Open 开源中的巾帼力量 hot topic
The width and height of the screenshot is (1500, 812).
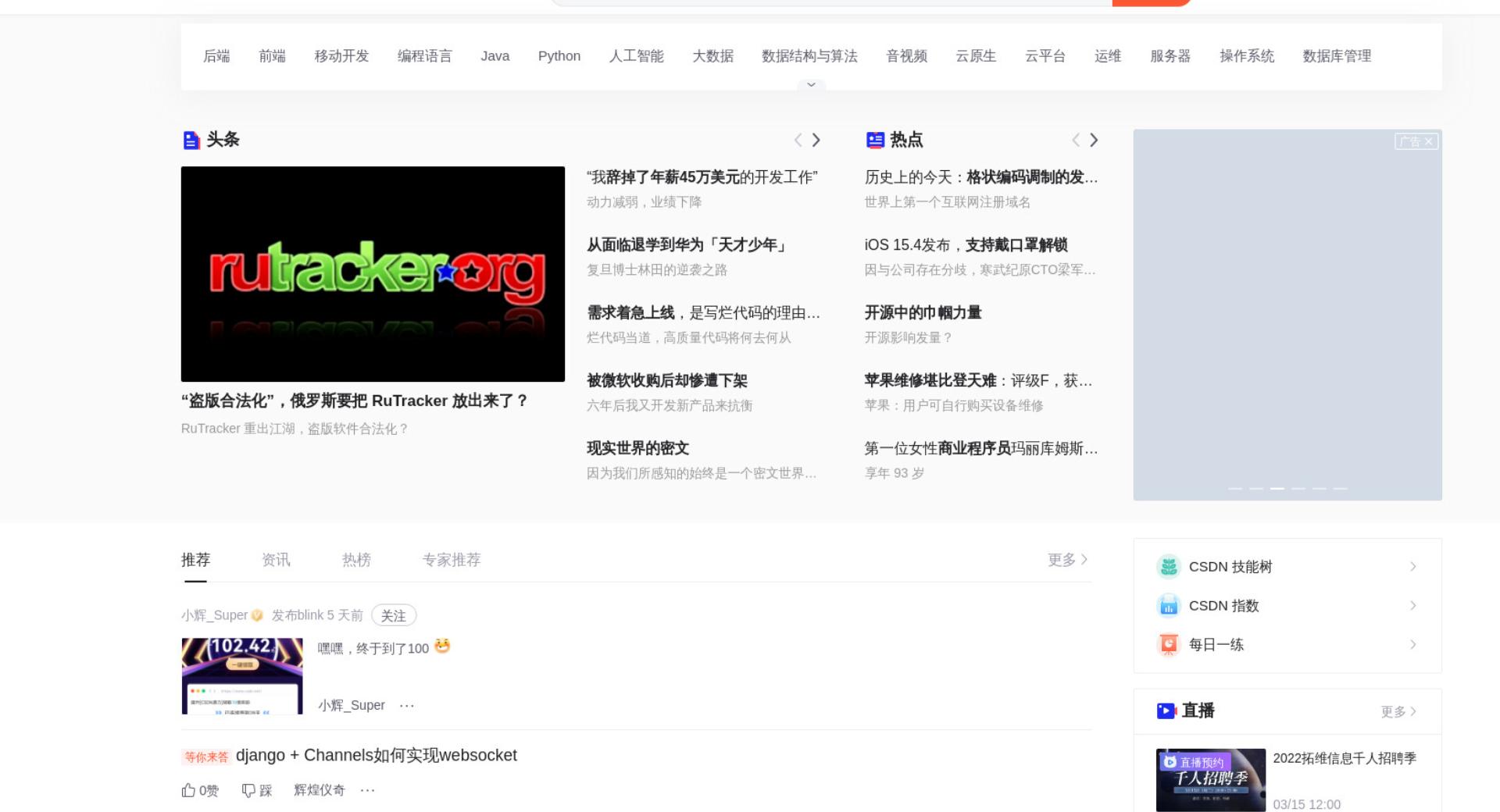pos(923,313)
